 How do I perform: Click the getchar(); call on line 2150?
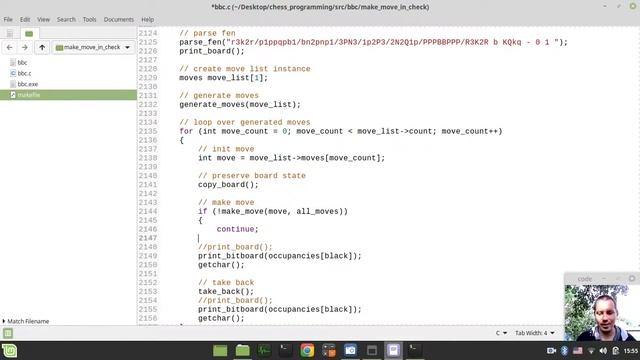(x=221, y=265)
